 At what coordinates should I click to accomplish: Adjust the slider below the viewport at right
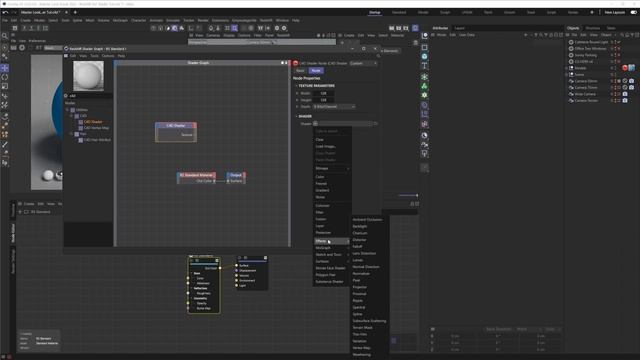coord(408,196)
